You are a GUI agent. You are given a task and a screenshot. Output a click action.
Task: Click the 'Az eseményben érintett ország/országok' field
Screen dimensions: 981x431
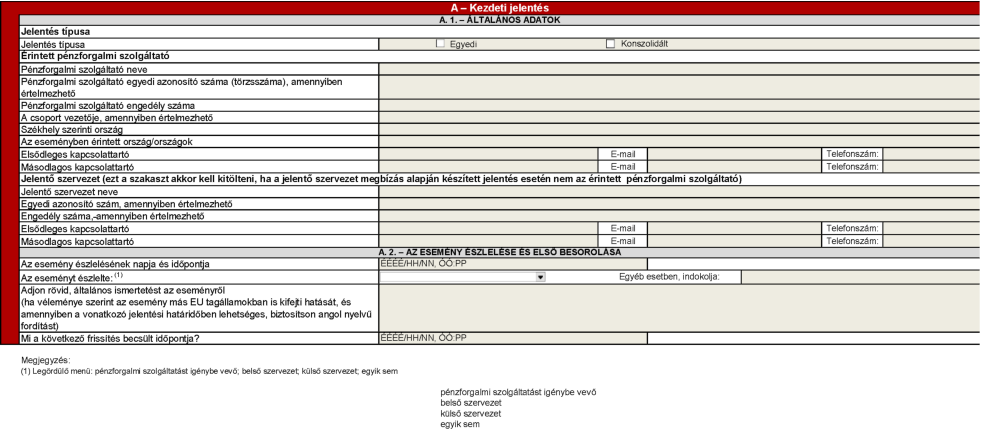point(679,141)
